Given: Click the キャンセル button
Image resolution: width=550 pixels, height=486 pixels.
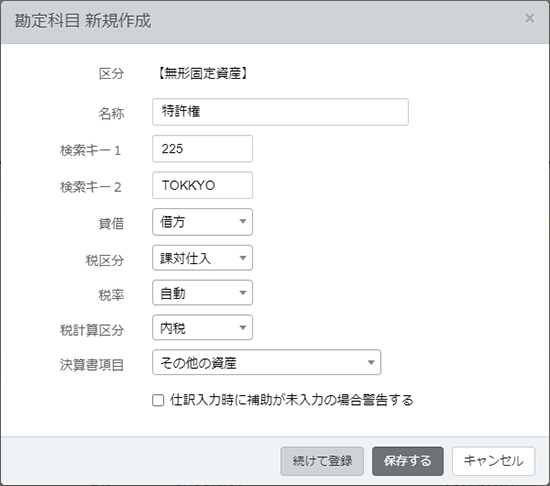Looking at the screenshot, I should point(494,461).
